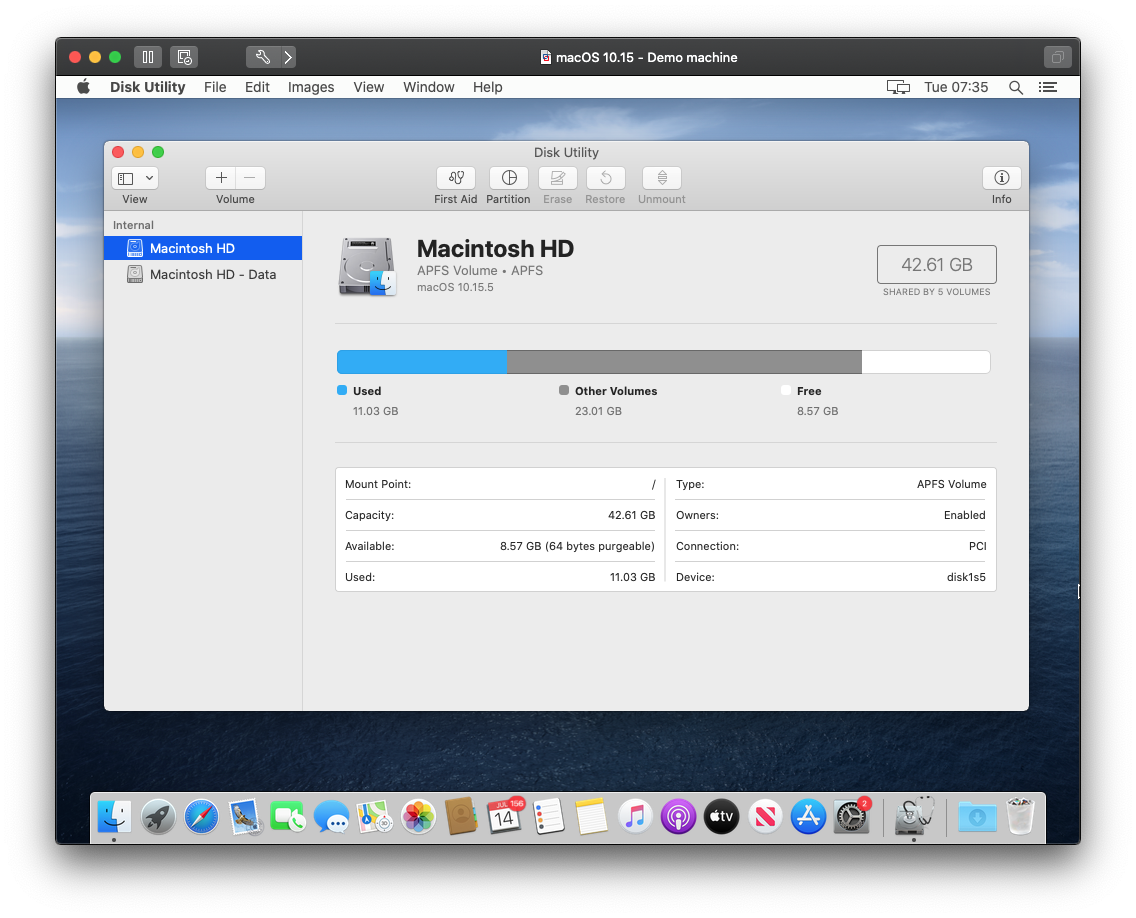Click the Owners Enabled value
Image resolution: width=1136 pixels, height=918 pixels.
click(x=964, y=515)
